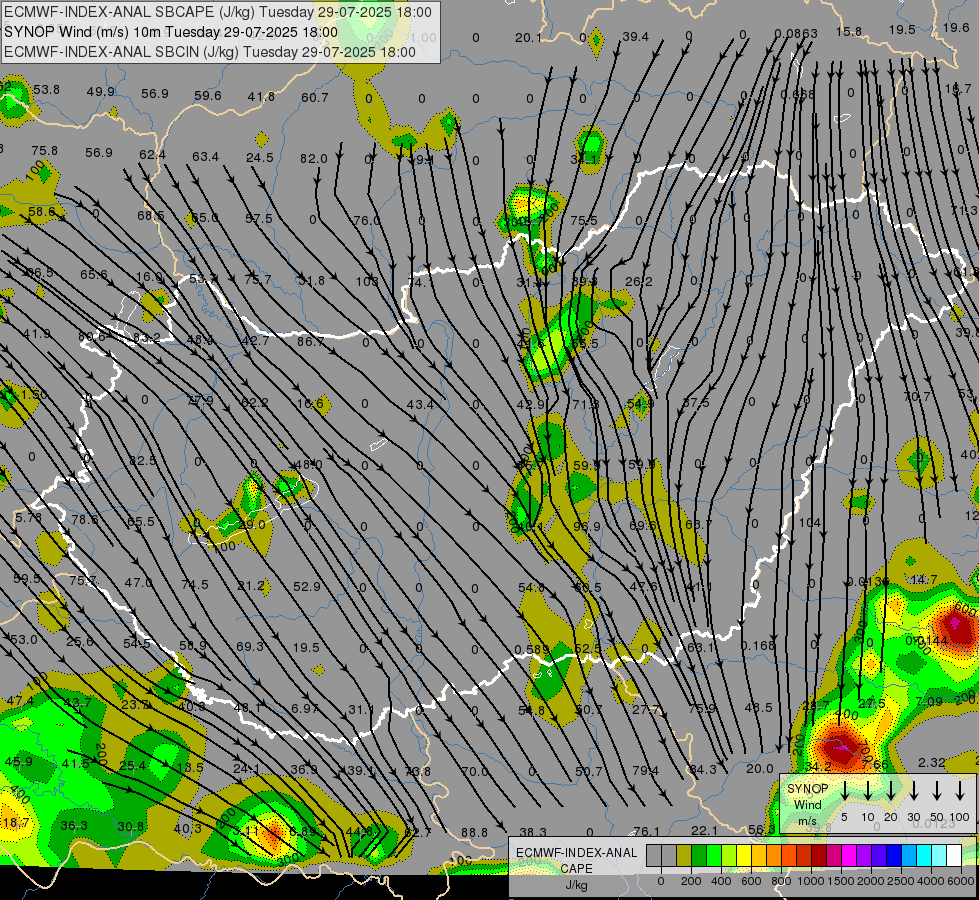
Task: Click the wind legend arrow above the 5 label
Action: (844, 791)
